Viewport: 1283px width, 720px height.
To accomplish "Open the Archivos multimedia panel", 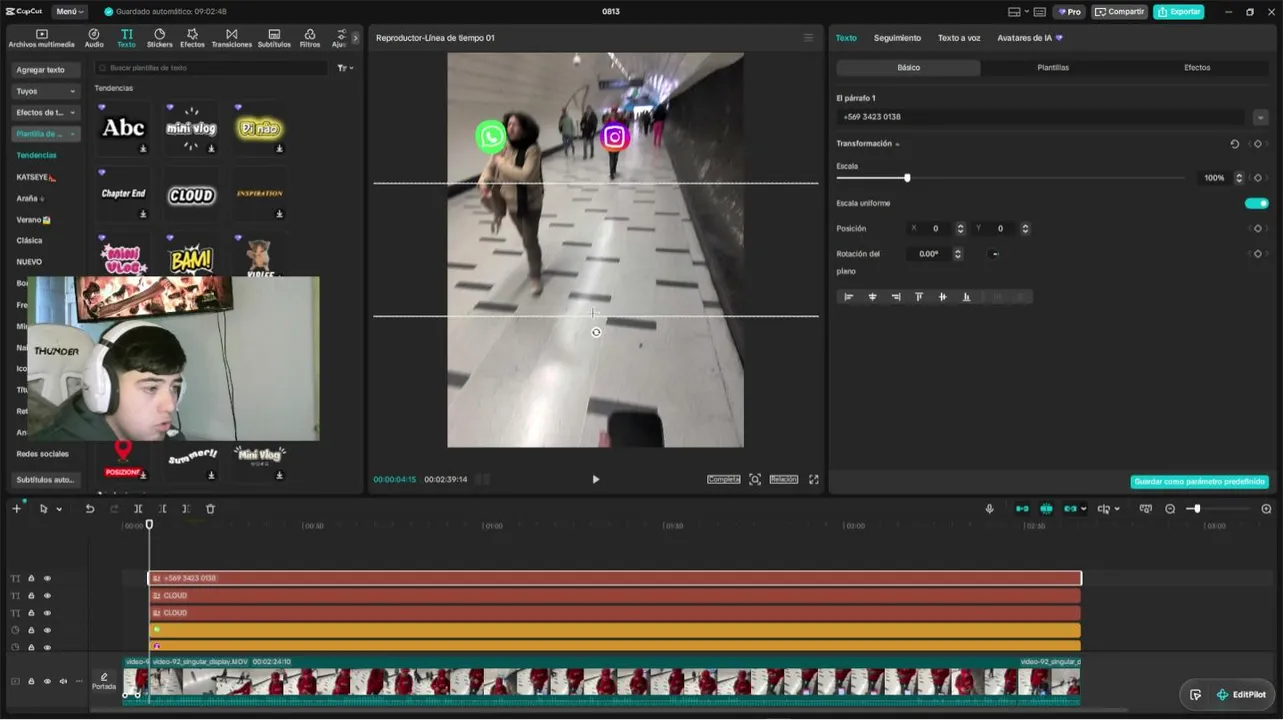I will pos(41,38).
